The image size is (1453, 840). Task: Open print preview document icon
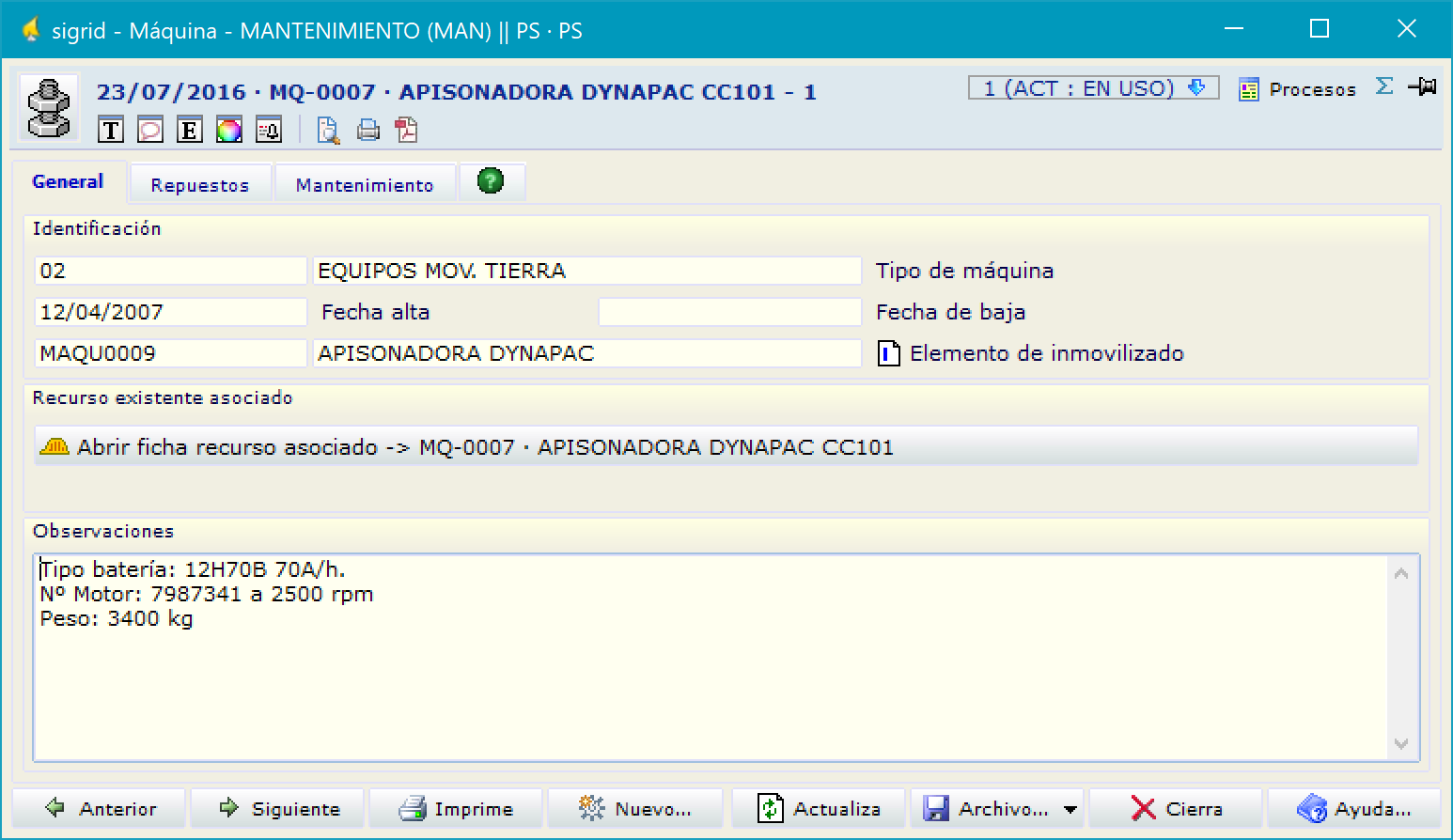pyautogui.click(x=328, y=130)
